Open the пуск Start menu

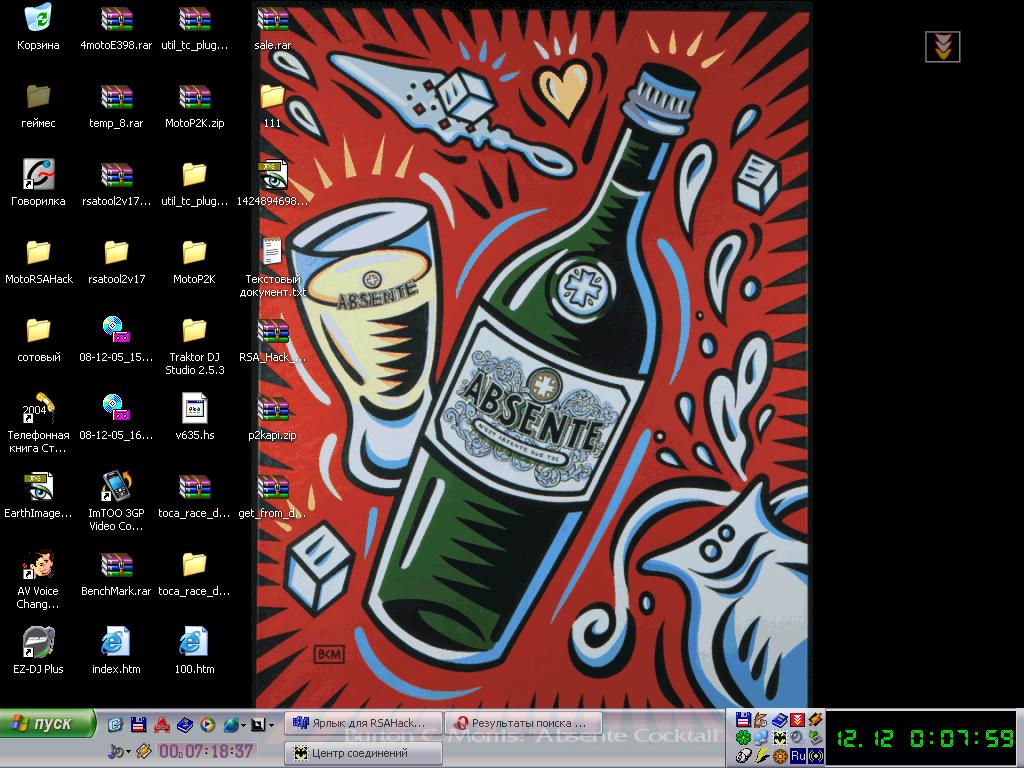click(x=47, y=724)
